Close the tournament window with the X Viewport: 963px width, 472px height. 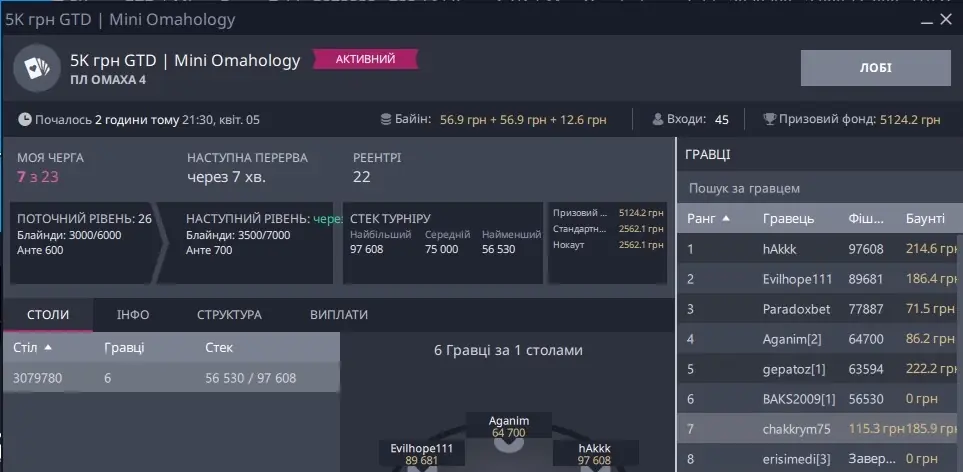pos(944,18)
